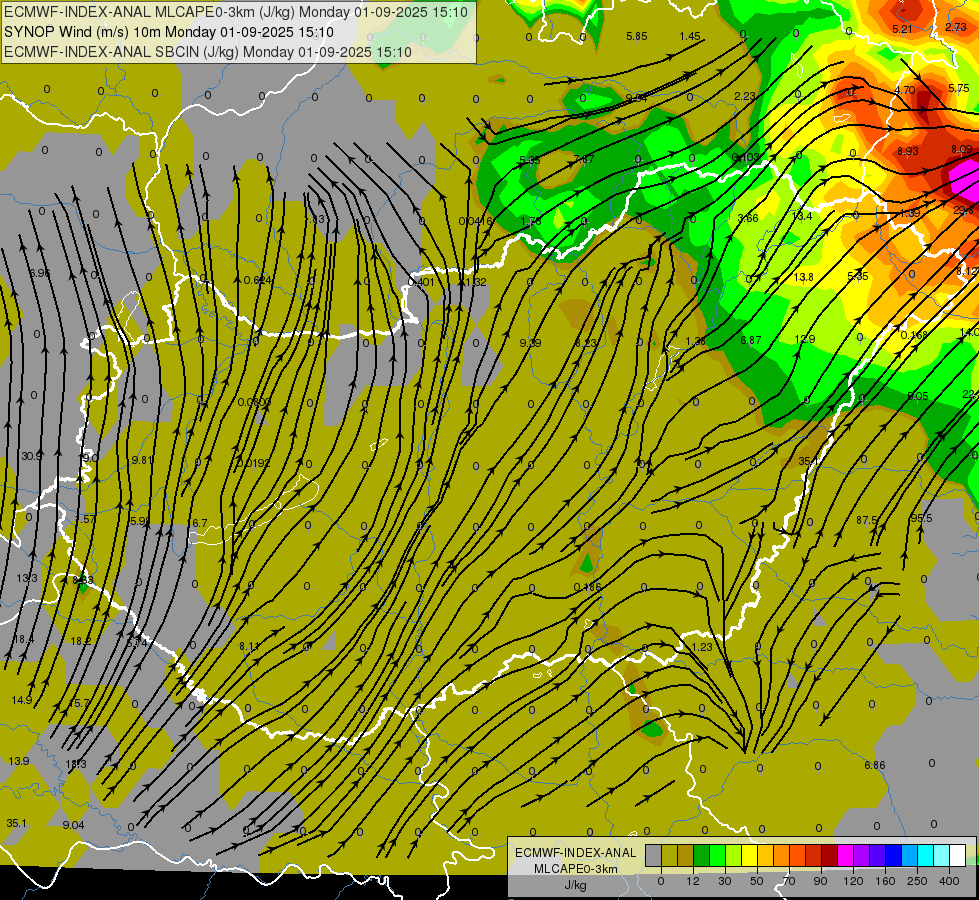Select the pure blue legend swatch
Viewport: 979px width, 900px height.
pyautogui.click(x=893, y=855)
